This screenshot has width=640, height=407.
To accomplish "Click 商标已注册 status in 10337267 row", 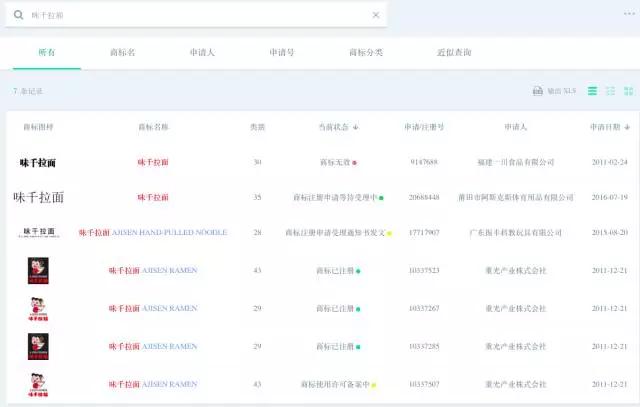I will pos(338,309).
